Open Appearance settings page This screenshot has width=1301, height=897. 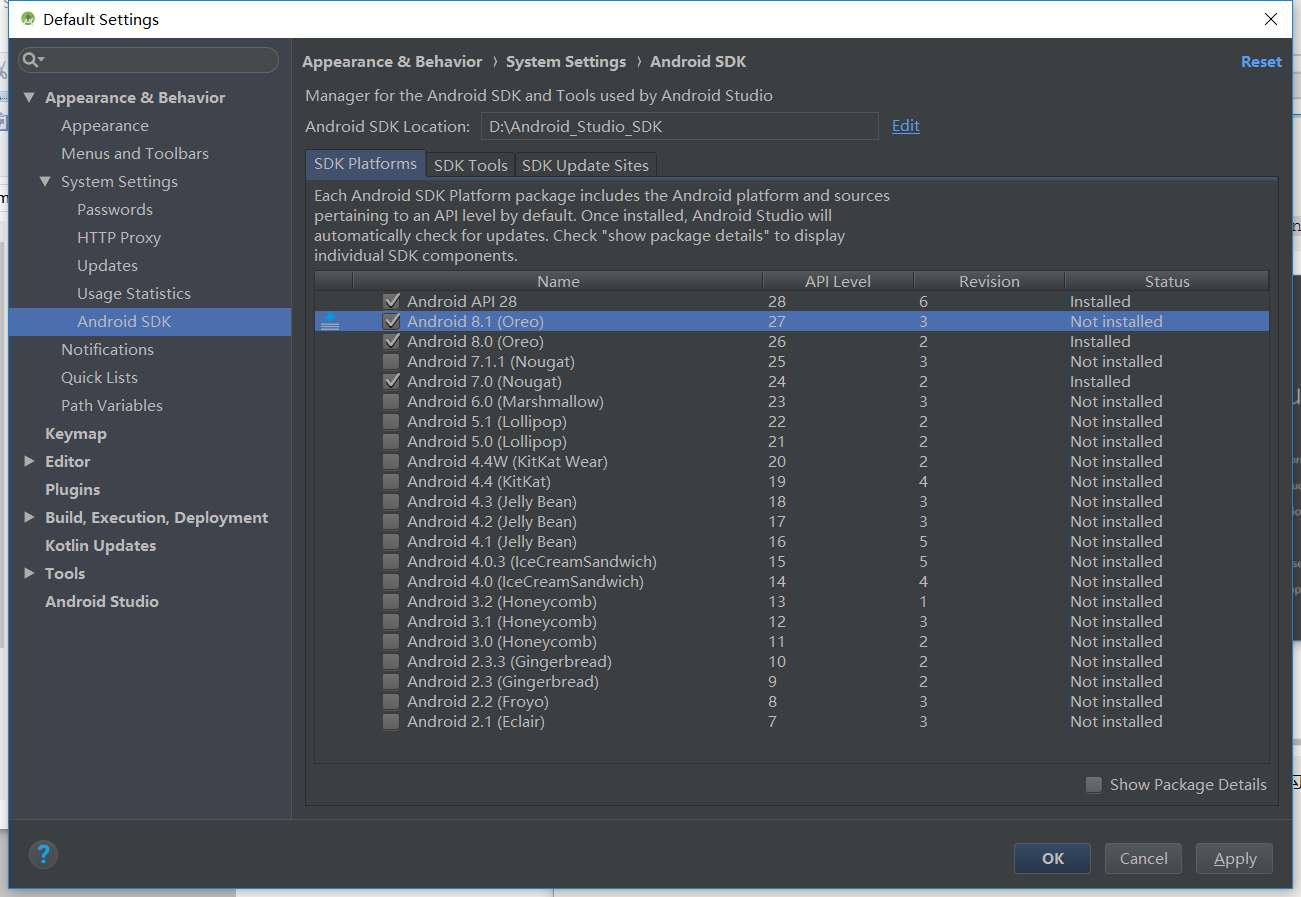point(105,125)
